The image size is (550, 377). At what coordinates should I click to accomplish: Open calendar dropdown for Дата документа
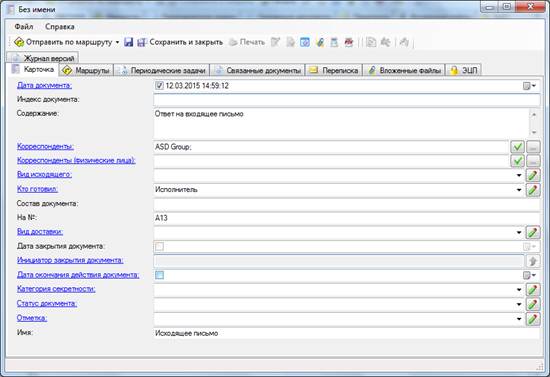pos(529,86)
